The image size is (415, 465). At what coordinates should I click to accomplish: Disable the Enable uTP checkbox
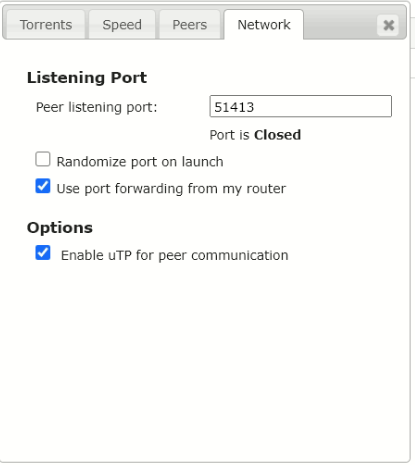point(43,253)
